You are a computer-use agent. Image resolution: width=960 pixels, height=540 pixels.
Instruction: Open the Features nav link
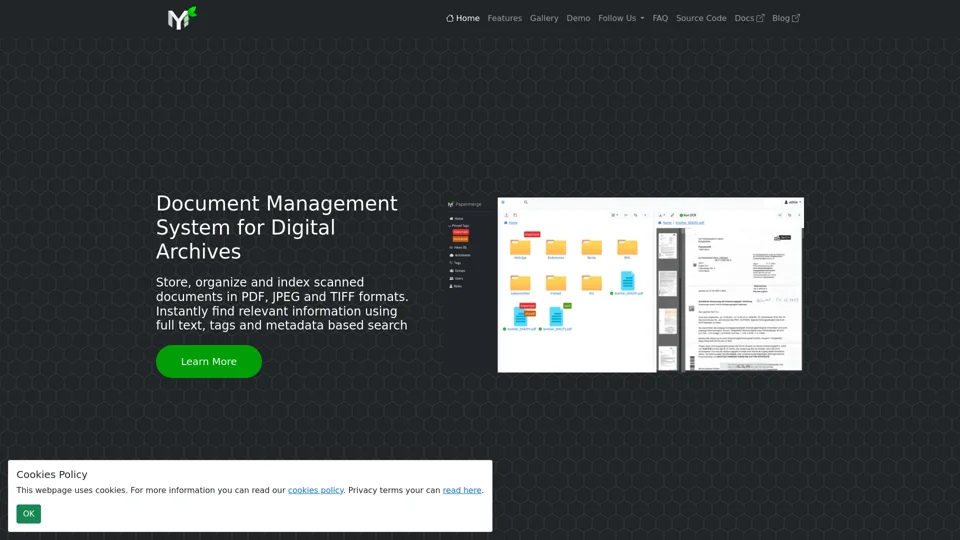pyautogui.click(x=504, y=18)
